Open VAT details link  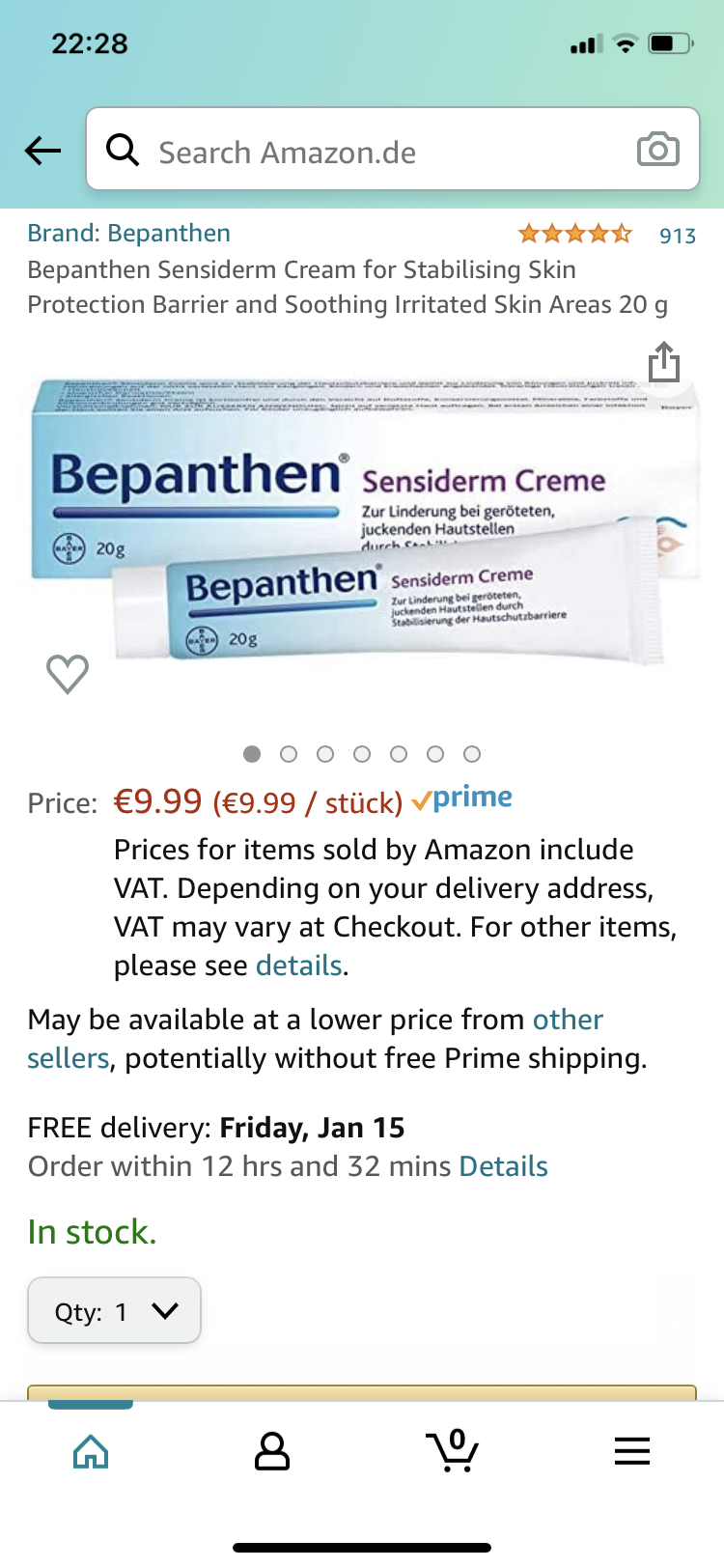[298, 966]
